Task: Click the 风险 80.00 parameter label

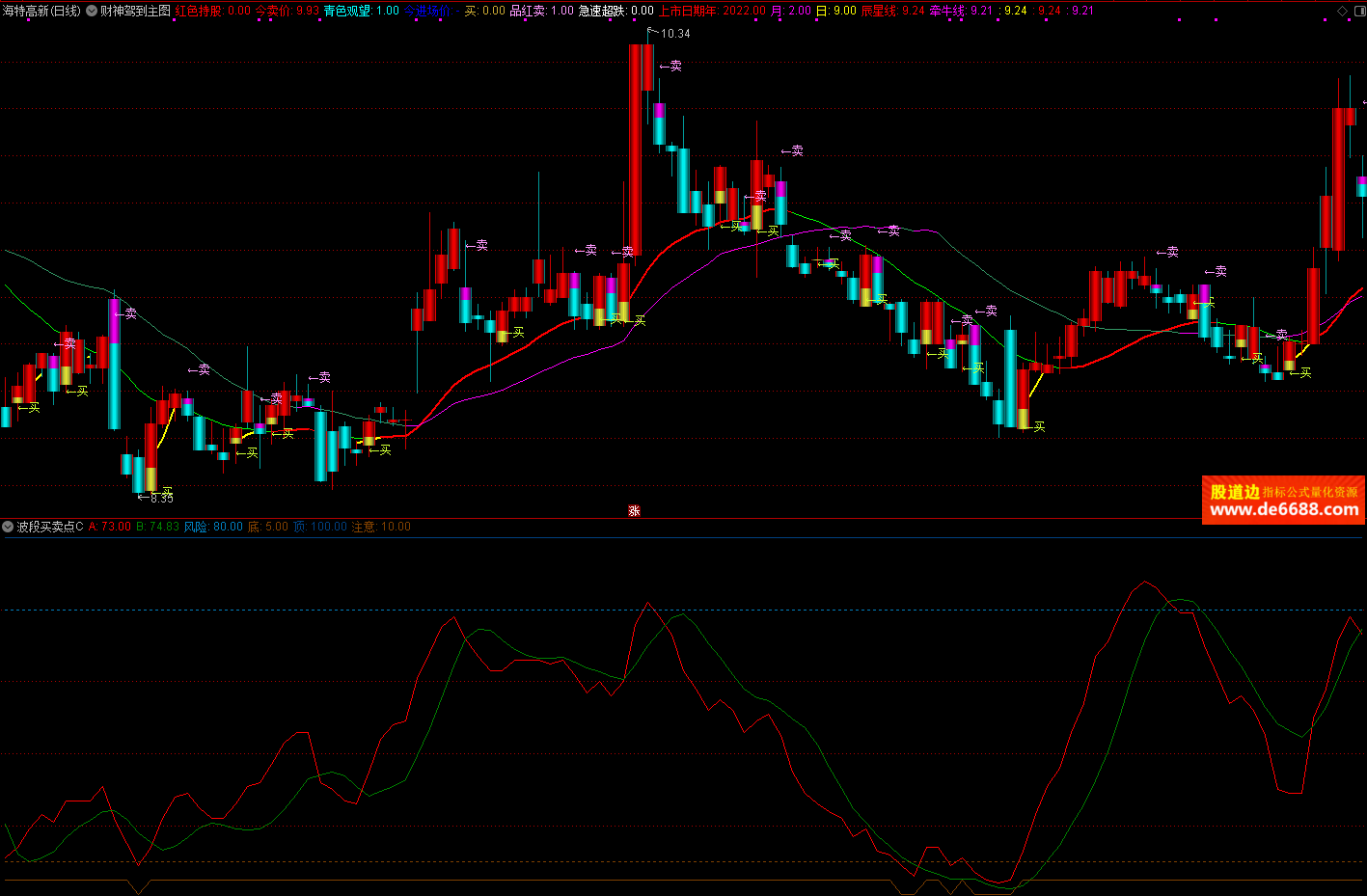Action: click(x=213, y=527)
